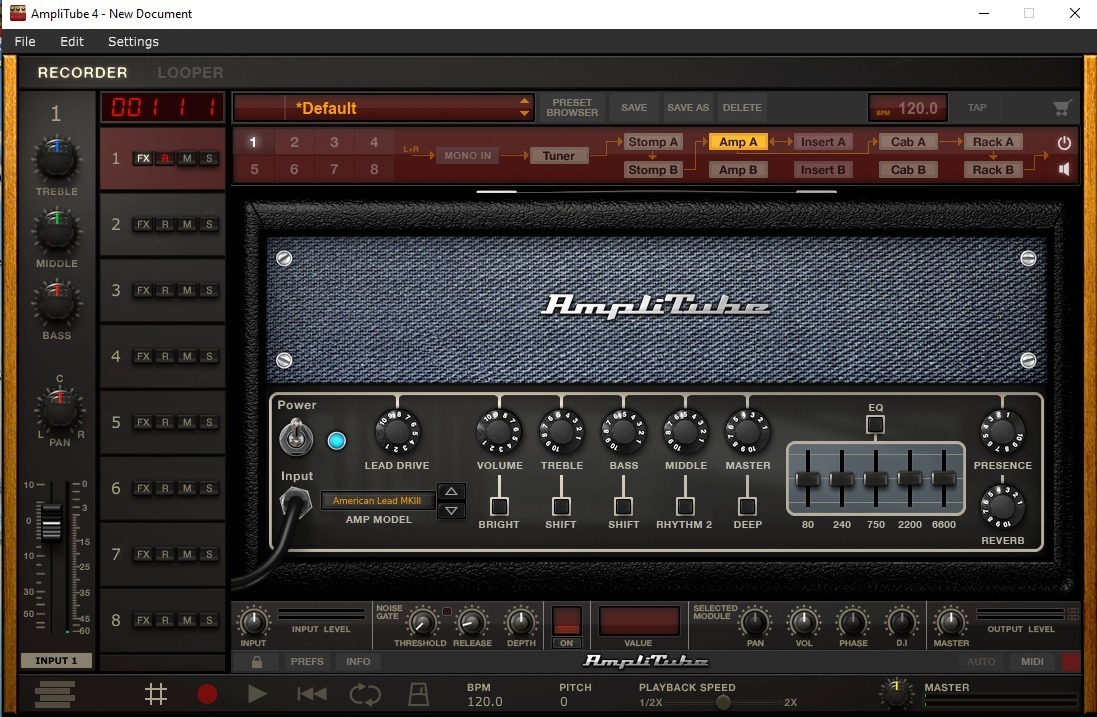Click the LEAD DRIVE knob
1097x717 pixels.
(x=397, y=432)
